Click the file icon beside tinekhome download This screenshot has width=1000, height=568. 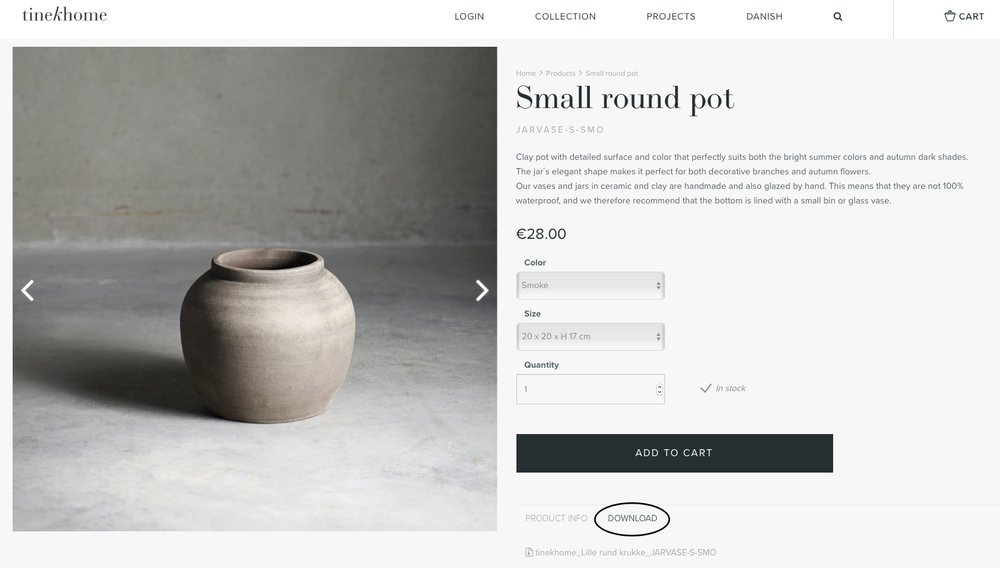point(529,552)
